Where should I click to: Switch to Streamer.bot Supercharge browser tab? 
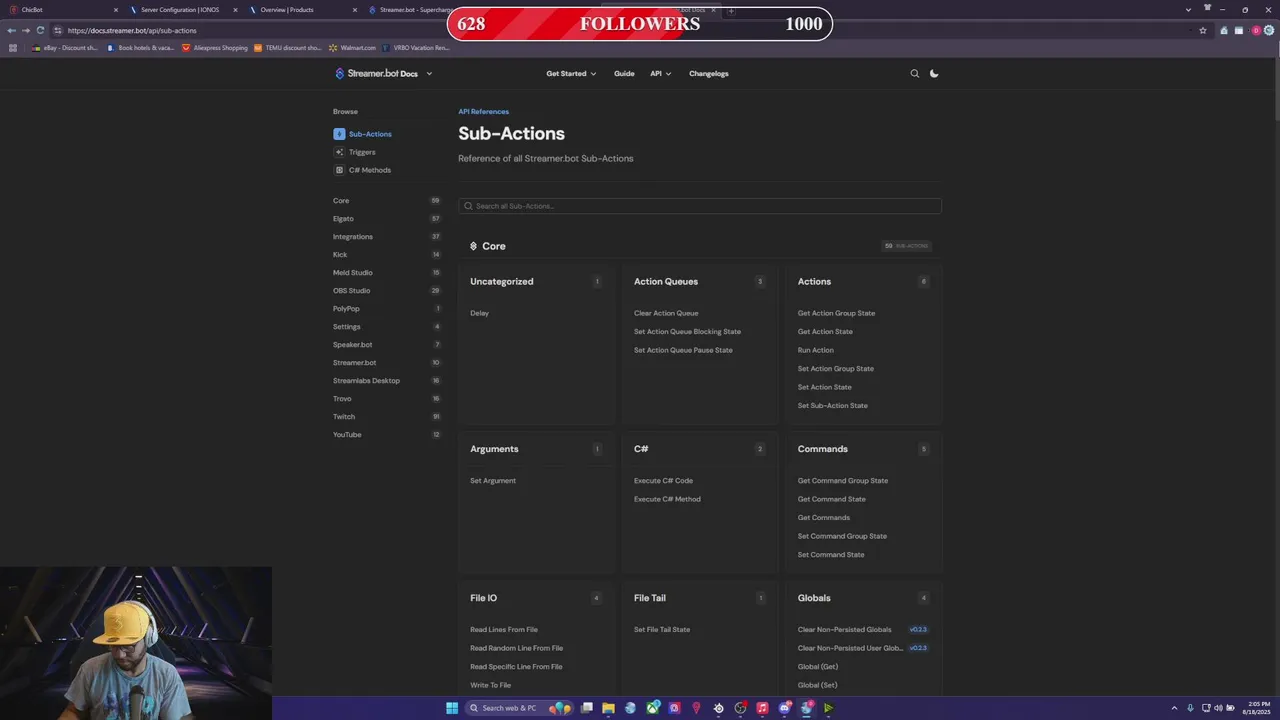tap(410, 10)
